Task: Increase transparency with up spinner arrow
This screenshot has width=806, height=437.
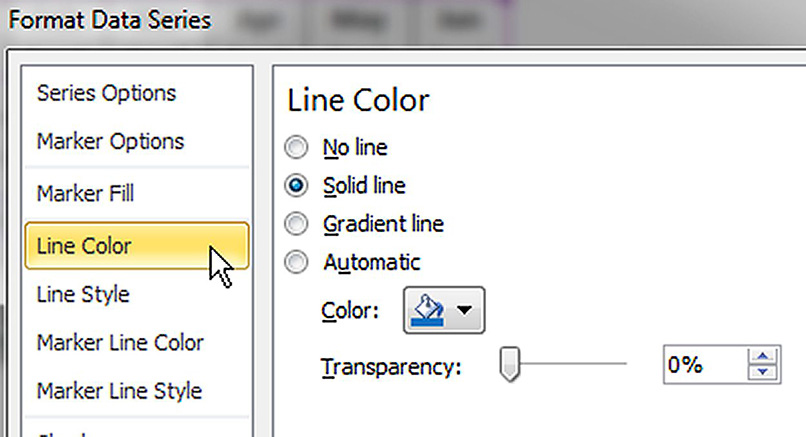Action: coord(765,358)
